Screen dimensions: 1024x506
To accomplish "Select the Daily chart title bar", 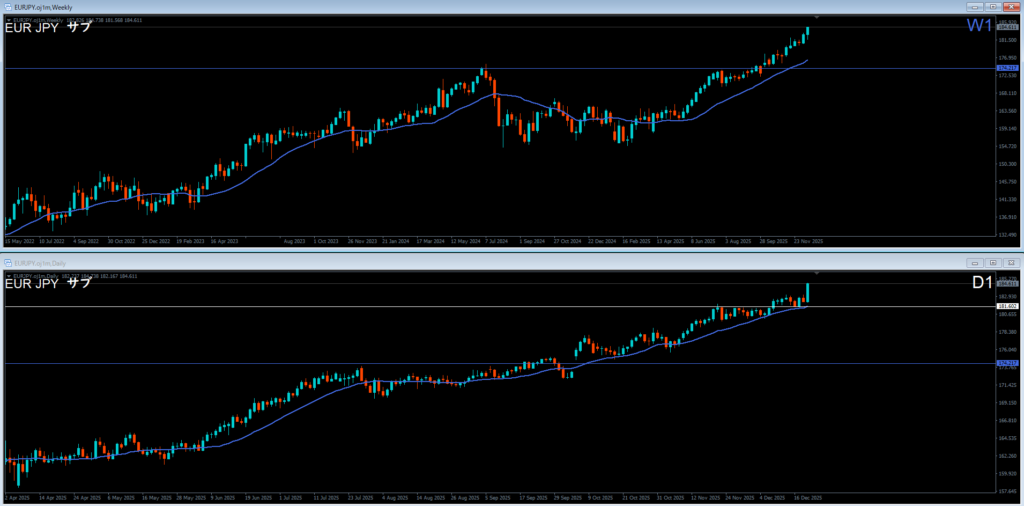I will [500, 262].
